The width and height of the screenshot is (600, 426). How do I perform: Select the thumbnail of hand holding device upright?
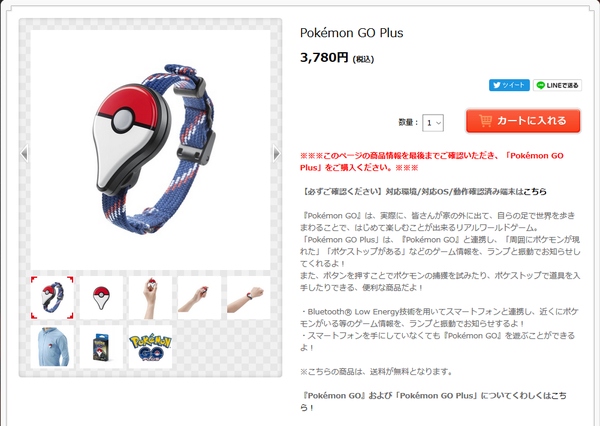pos(150,298)
